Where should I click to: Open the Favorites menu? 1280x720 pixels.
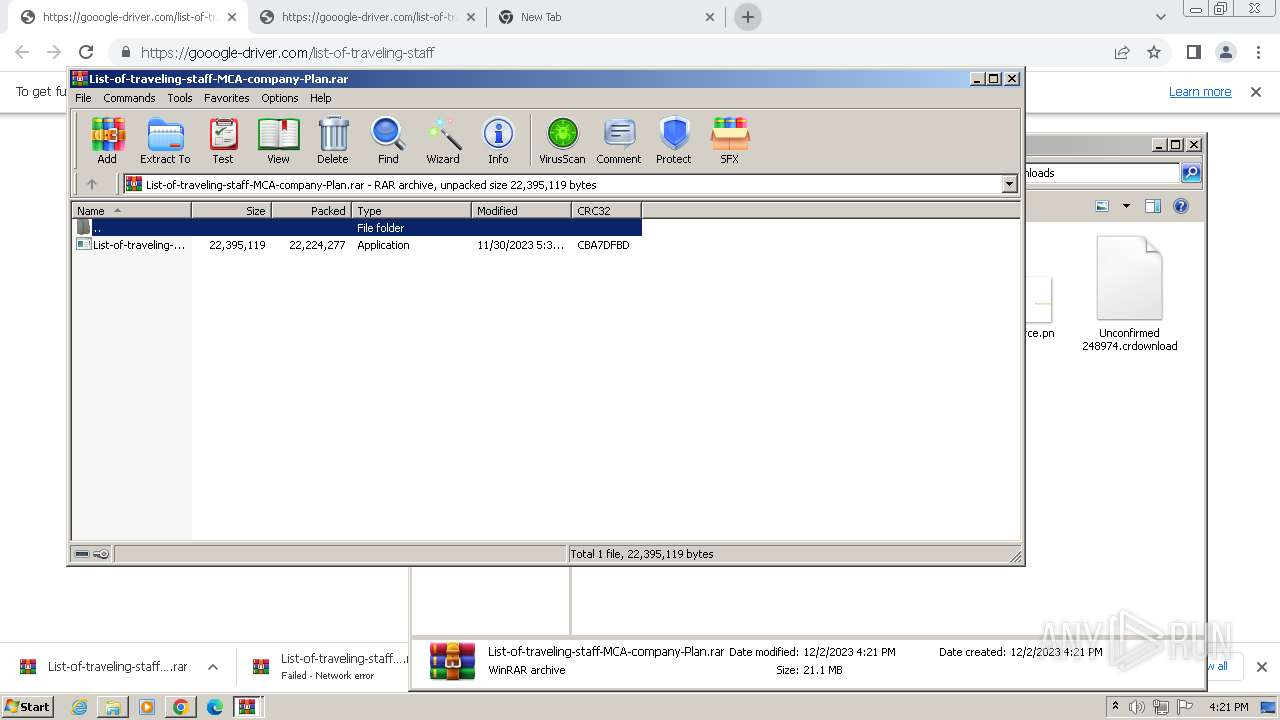click(227, 98)
